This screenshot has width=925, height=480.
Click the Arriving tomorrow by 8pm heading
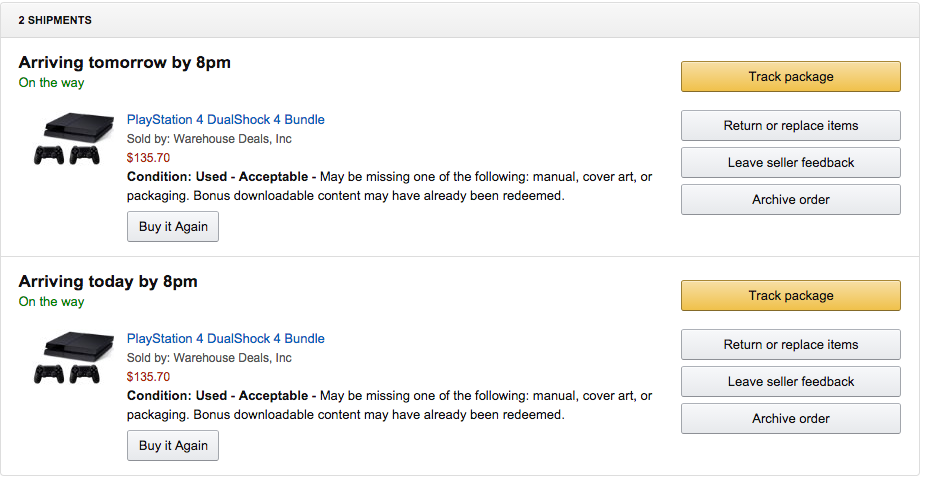[124, 63]
